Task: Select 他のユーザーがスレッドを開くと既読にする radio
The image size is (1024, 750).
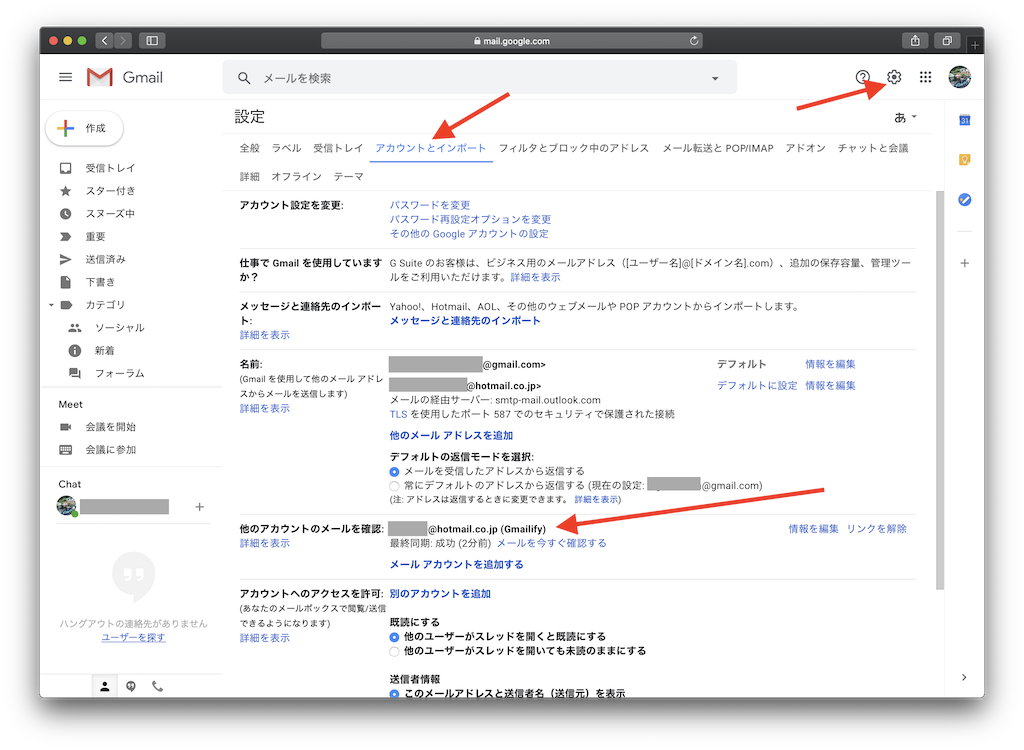Action: click(x=394, y=637)
